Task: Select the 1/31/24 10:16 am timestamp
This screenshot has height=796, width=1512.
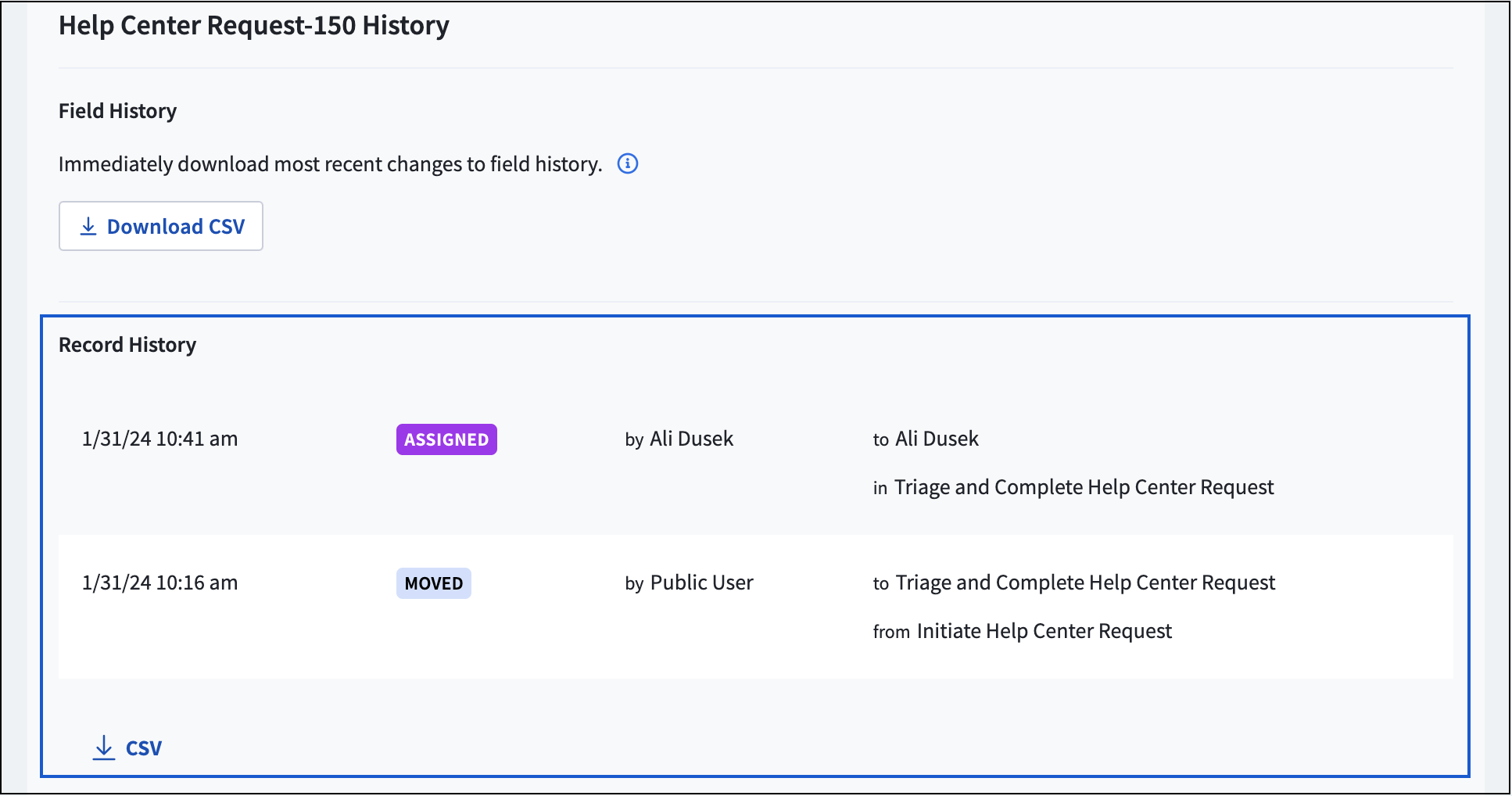Action: click(160, 583)
